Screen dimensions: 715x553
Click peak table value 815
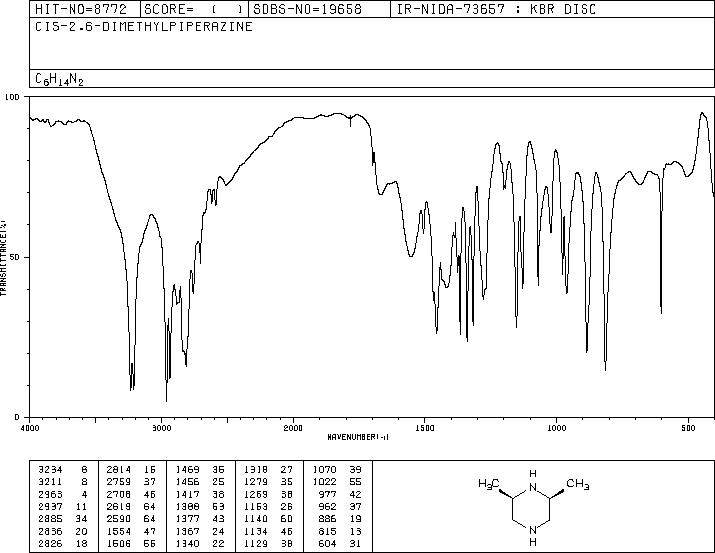tap(328, 532)
